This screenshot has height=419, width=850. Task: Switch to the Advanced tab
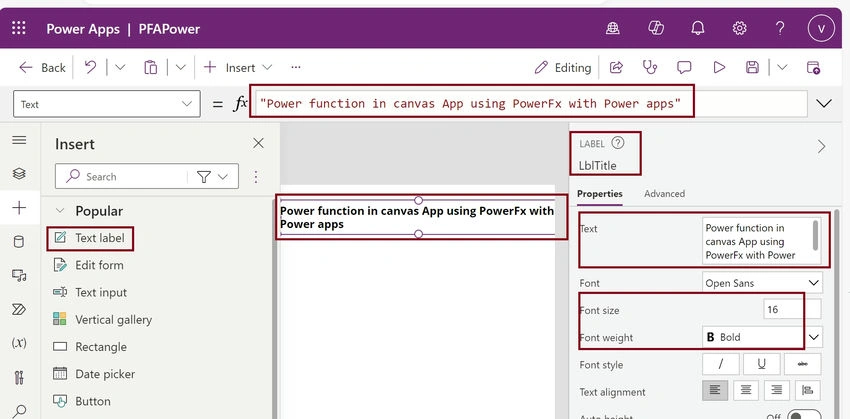click(664, 194)
